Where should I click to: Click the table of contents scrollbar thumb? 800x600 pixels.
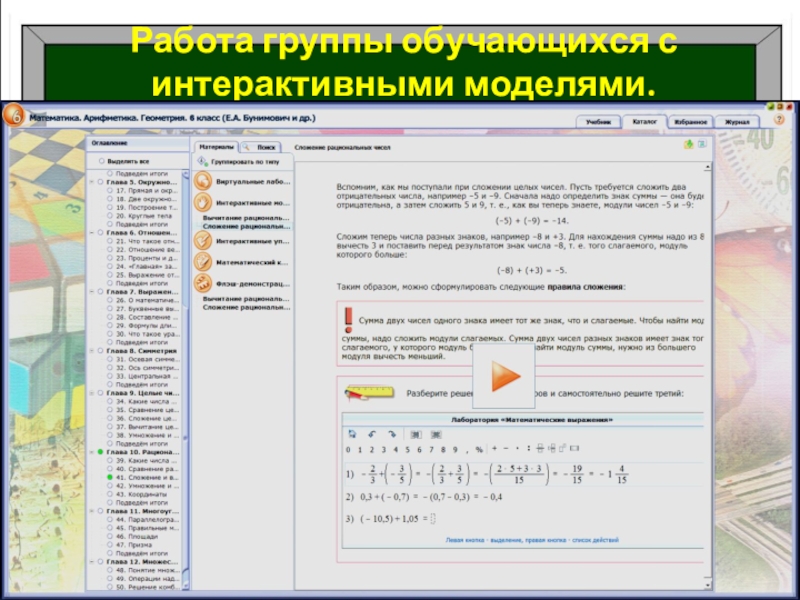186,439
